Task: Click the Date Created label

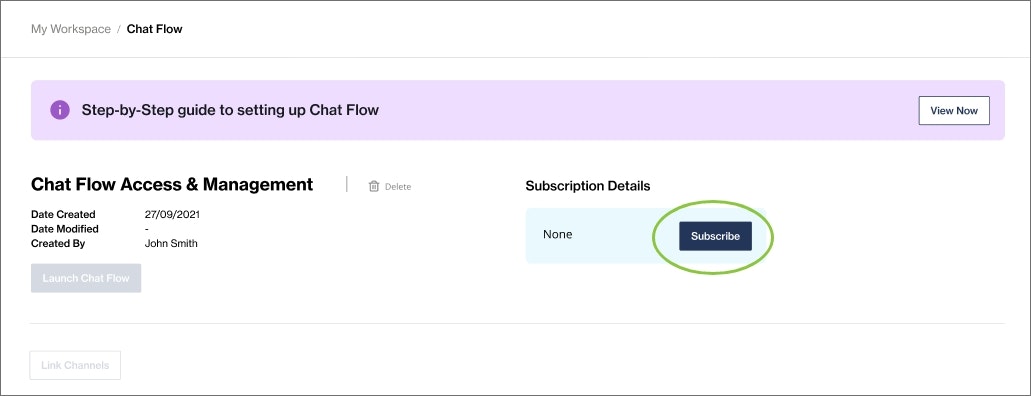Action: 63,214
